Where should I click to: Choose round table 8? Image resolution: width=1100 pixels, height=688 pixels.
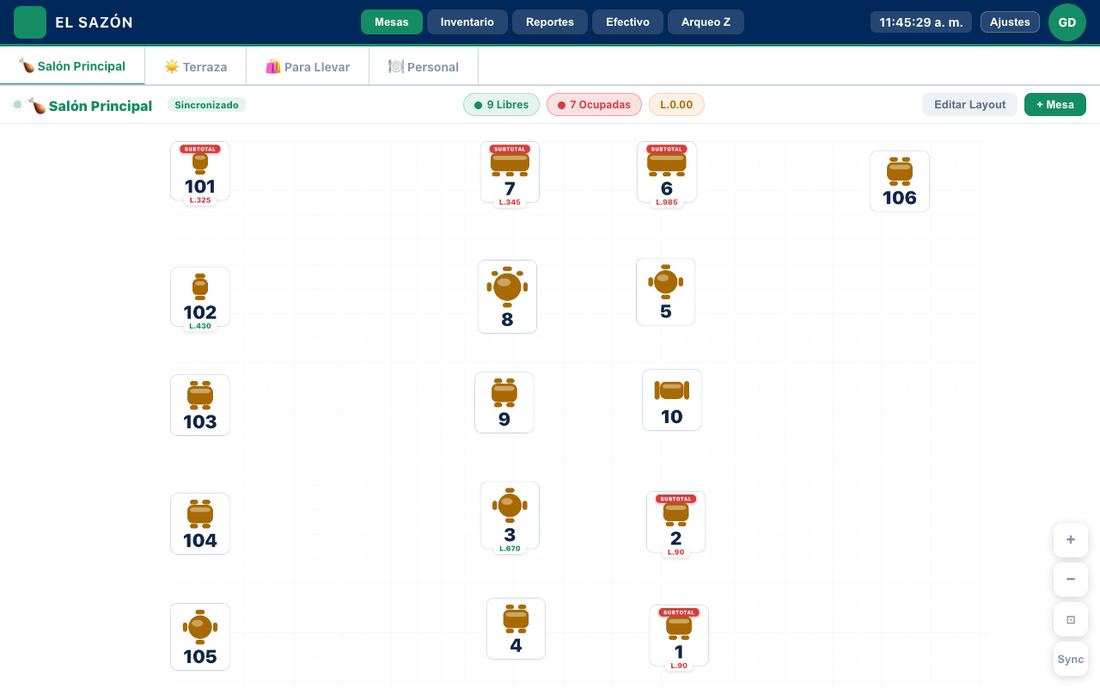click(x=507, y=297)
